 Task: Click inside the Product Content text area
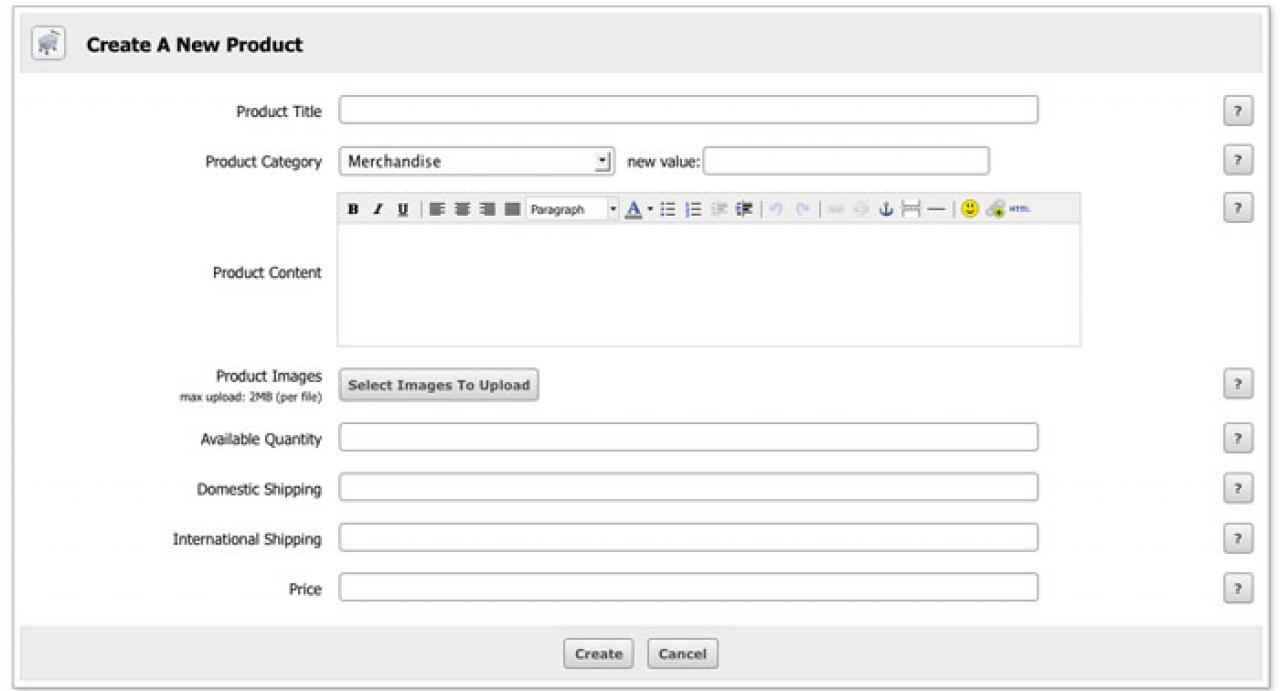coord(709,284)
